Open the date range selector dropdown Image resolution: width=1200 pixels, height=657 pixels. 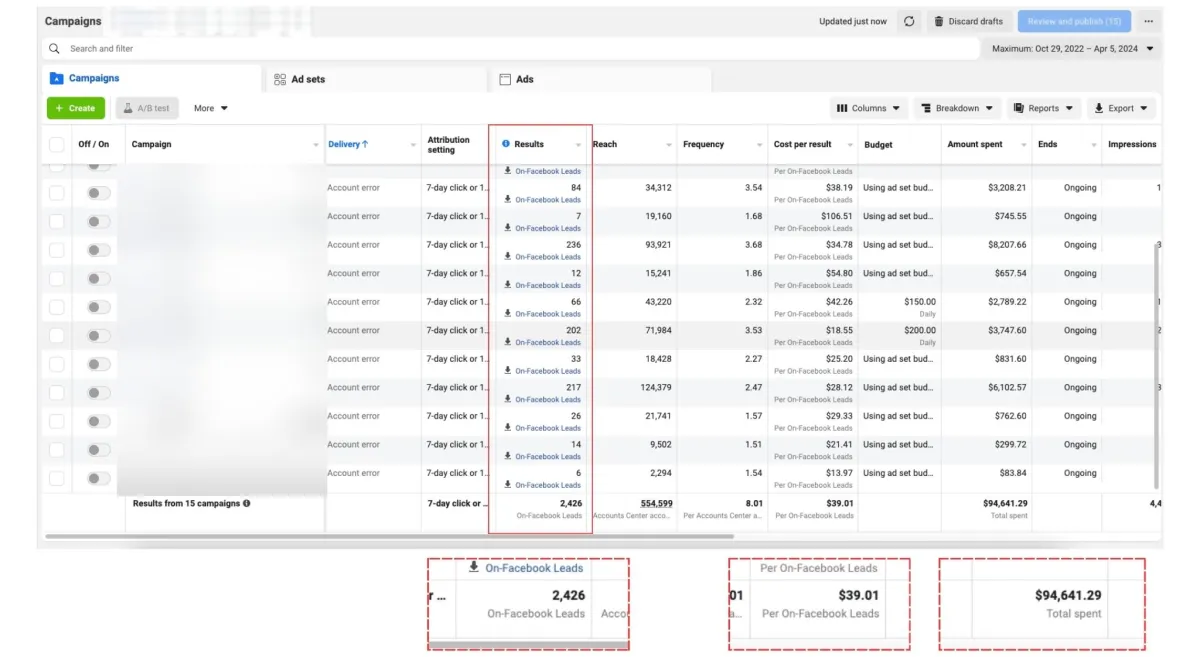click(x=1072, y=48)
